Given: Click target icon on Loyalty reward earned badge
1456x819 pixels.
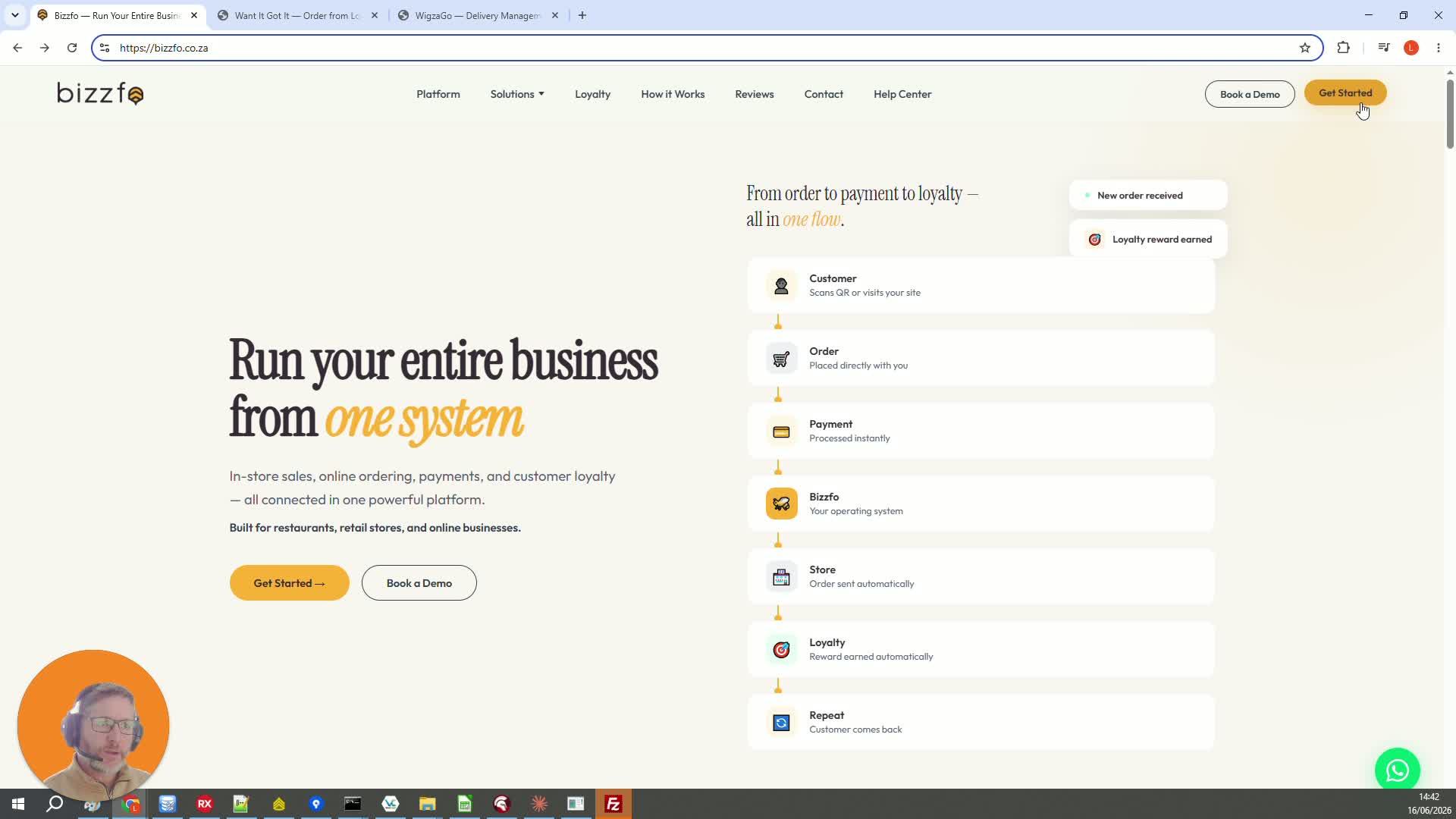Looking at the screenshot, I should coord(1094,240).
